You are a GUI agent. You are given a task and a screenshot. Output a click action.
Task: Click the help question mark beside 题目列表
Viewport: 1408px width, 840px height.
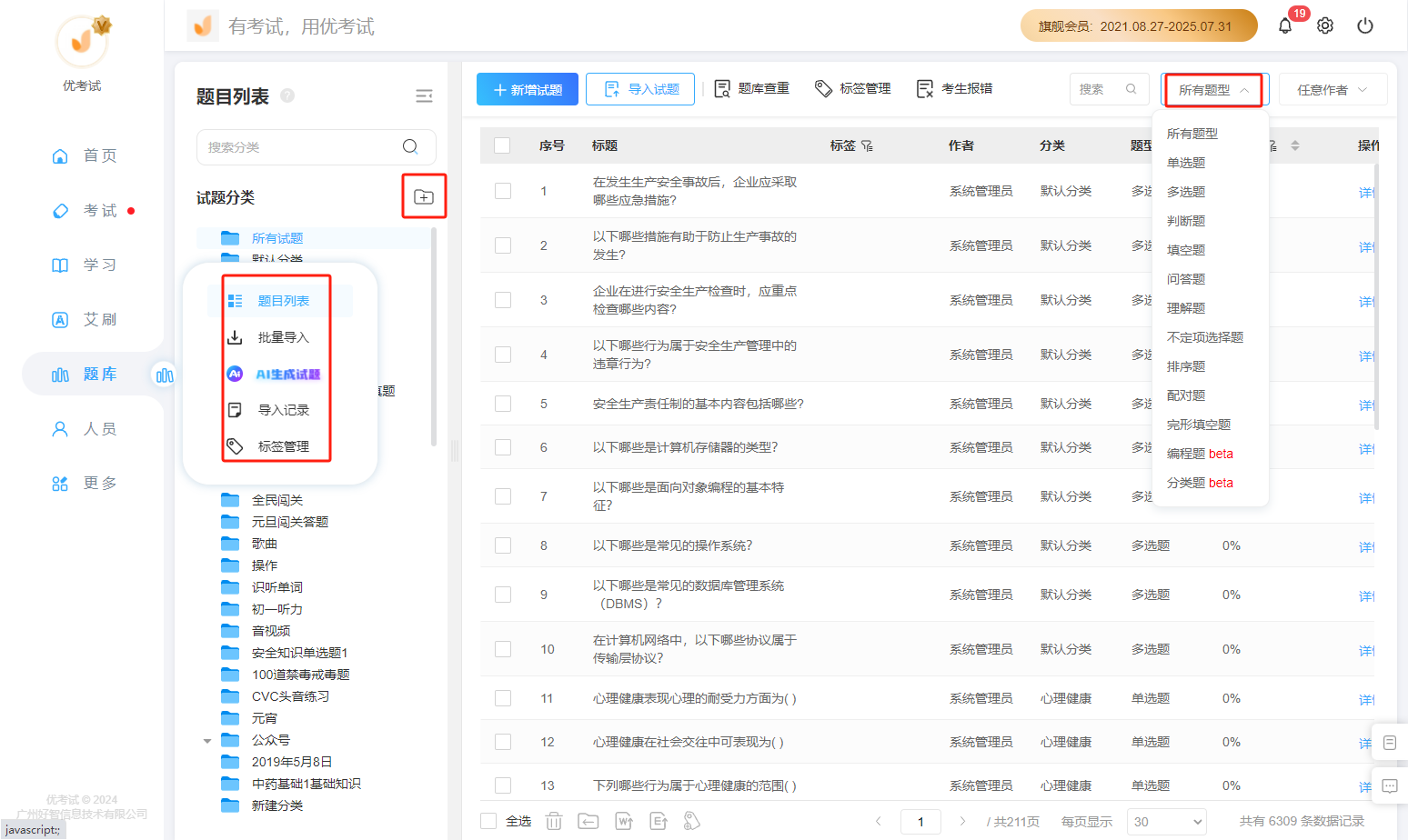point(287,95)
